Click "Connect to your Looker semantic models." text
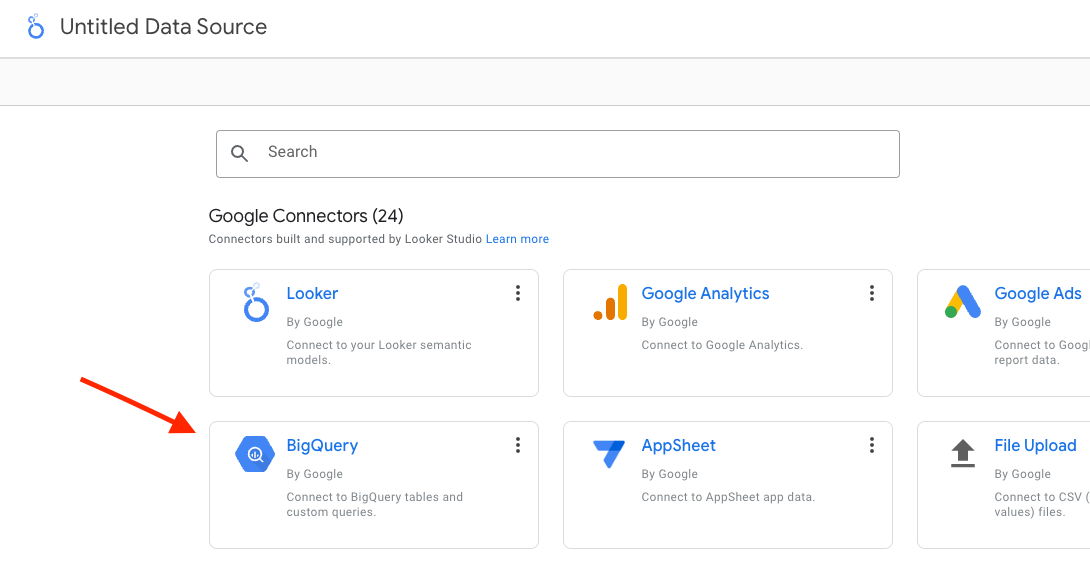 379,352
